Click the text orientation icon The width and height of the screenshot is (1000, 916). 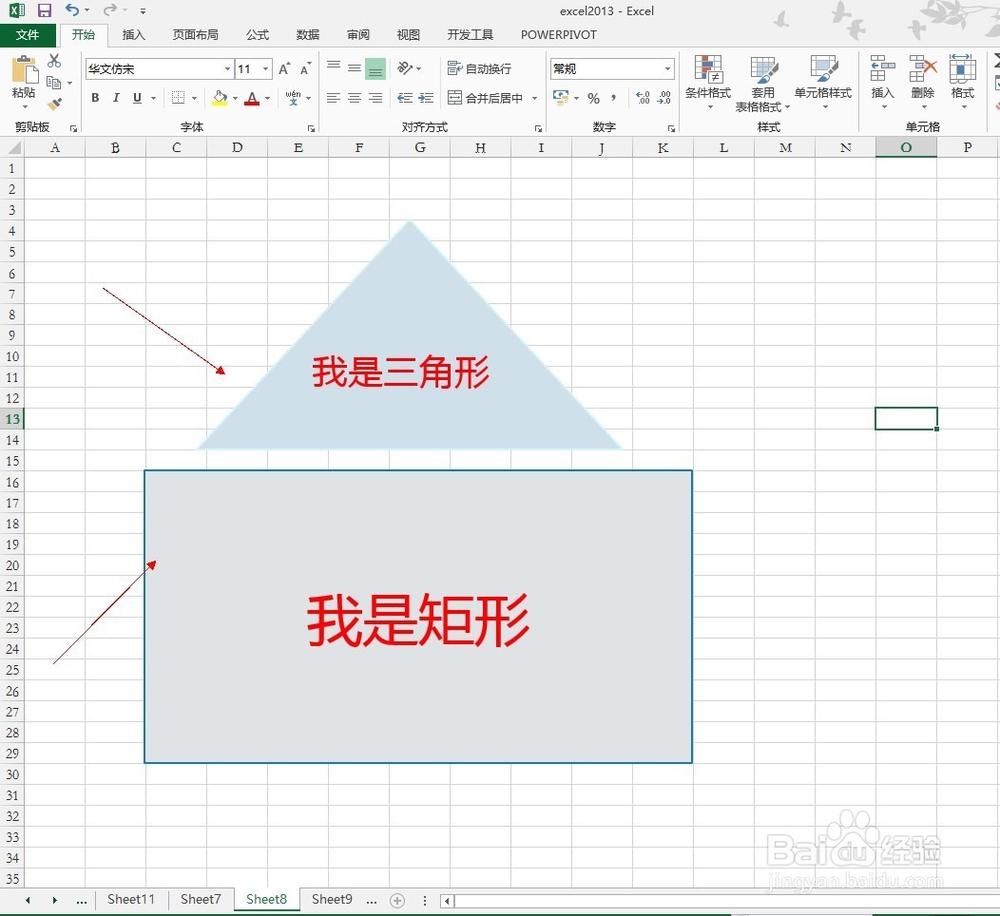point(405,68)
